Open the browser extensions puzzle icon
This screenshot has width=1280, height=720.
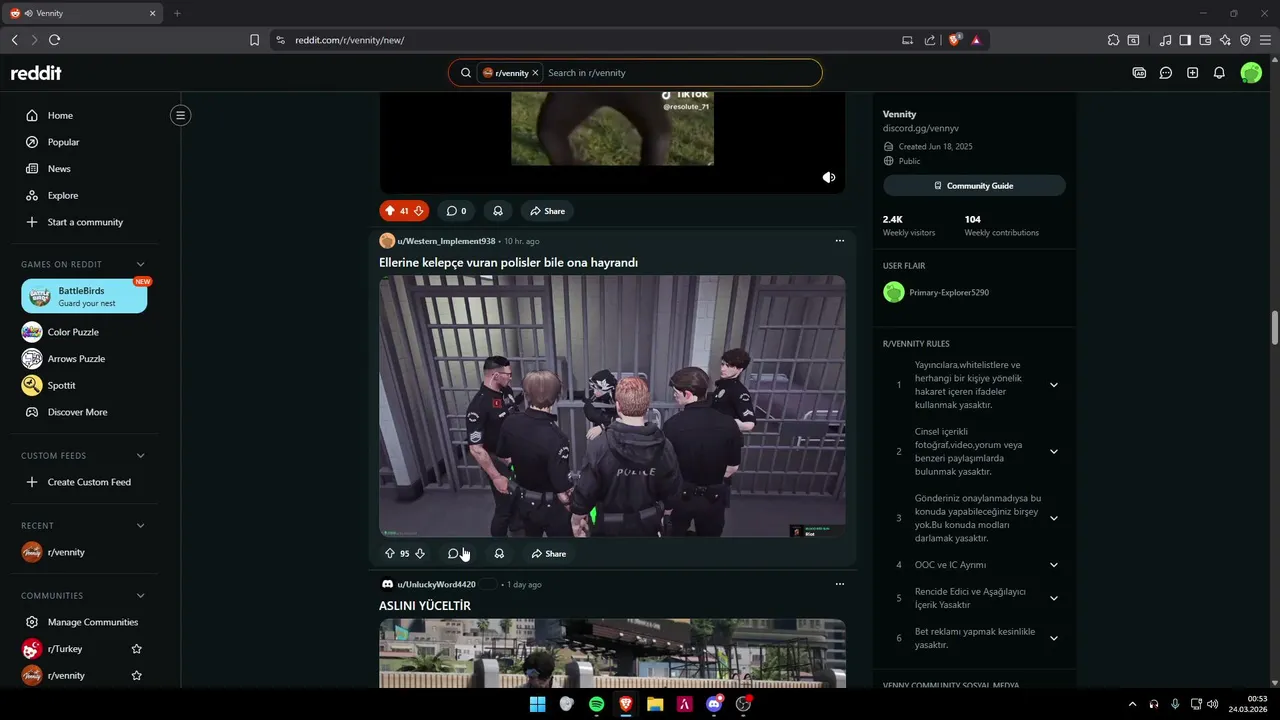1113,40
